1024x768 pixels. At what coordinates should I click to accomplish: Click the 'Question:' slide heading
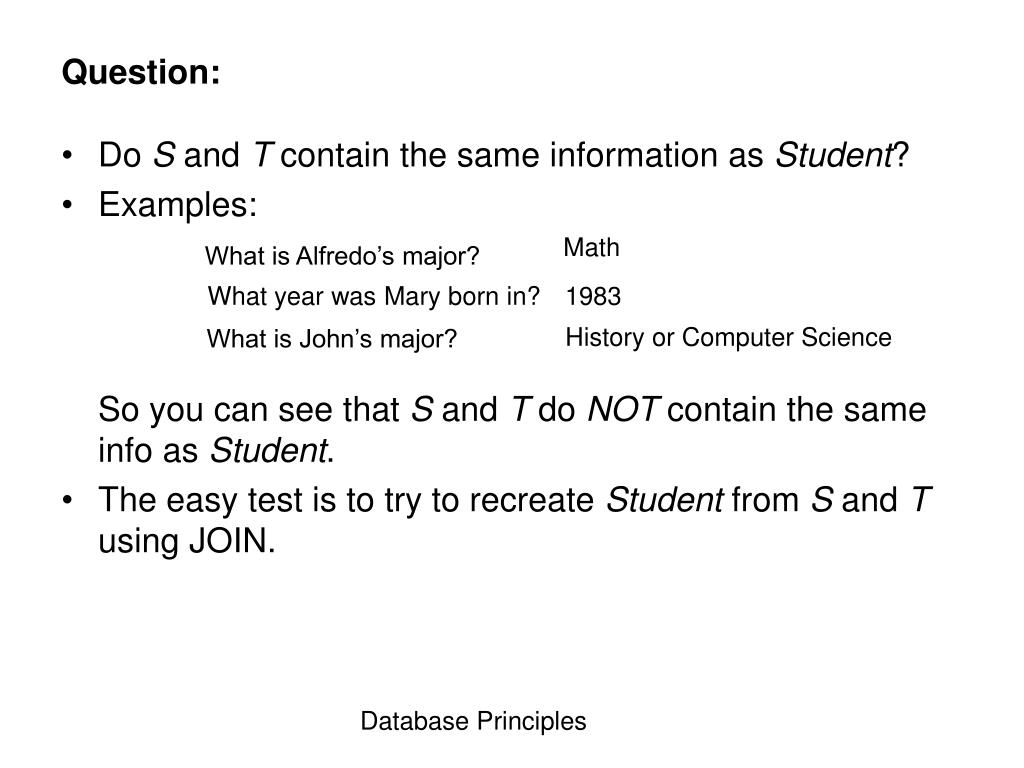(x=141, y=72)
